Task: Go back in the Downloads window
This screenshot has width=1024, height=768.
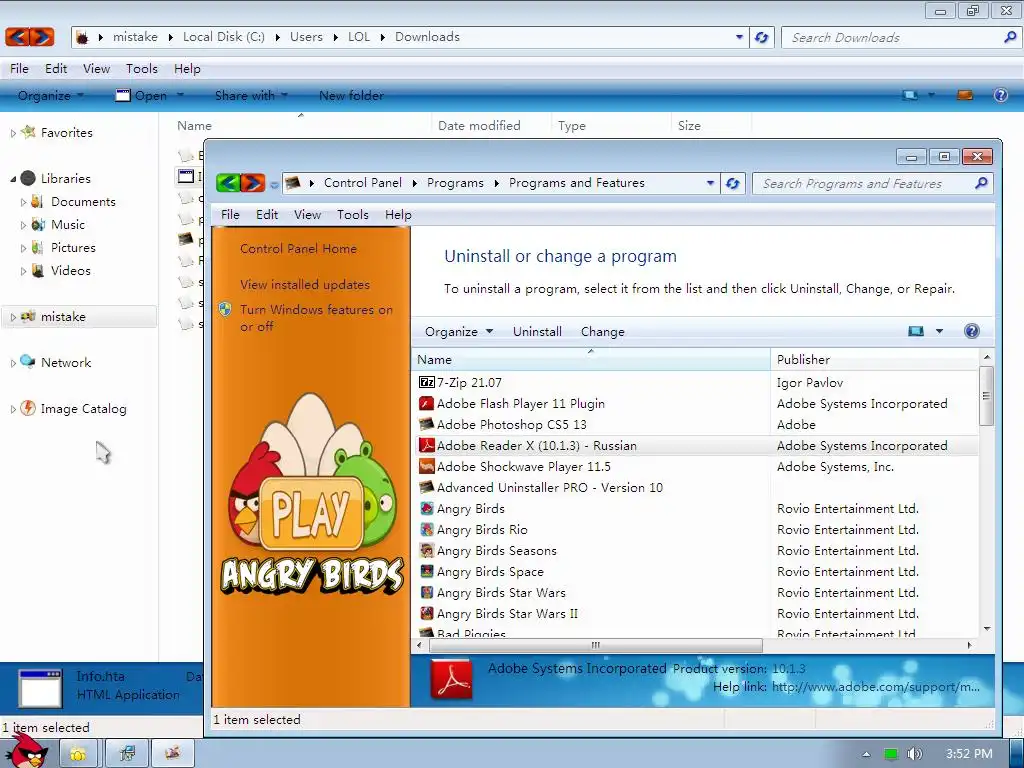Action: click(x=18, y=37)
